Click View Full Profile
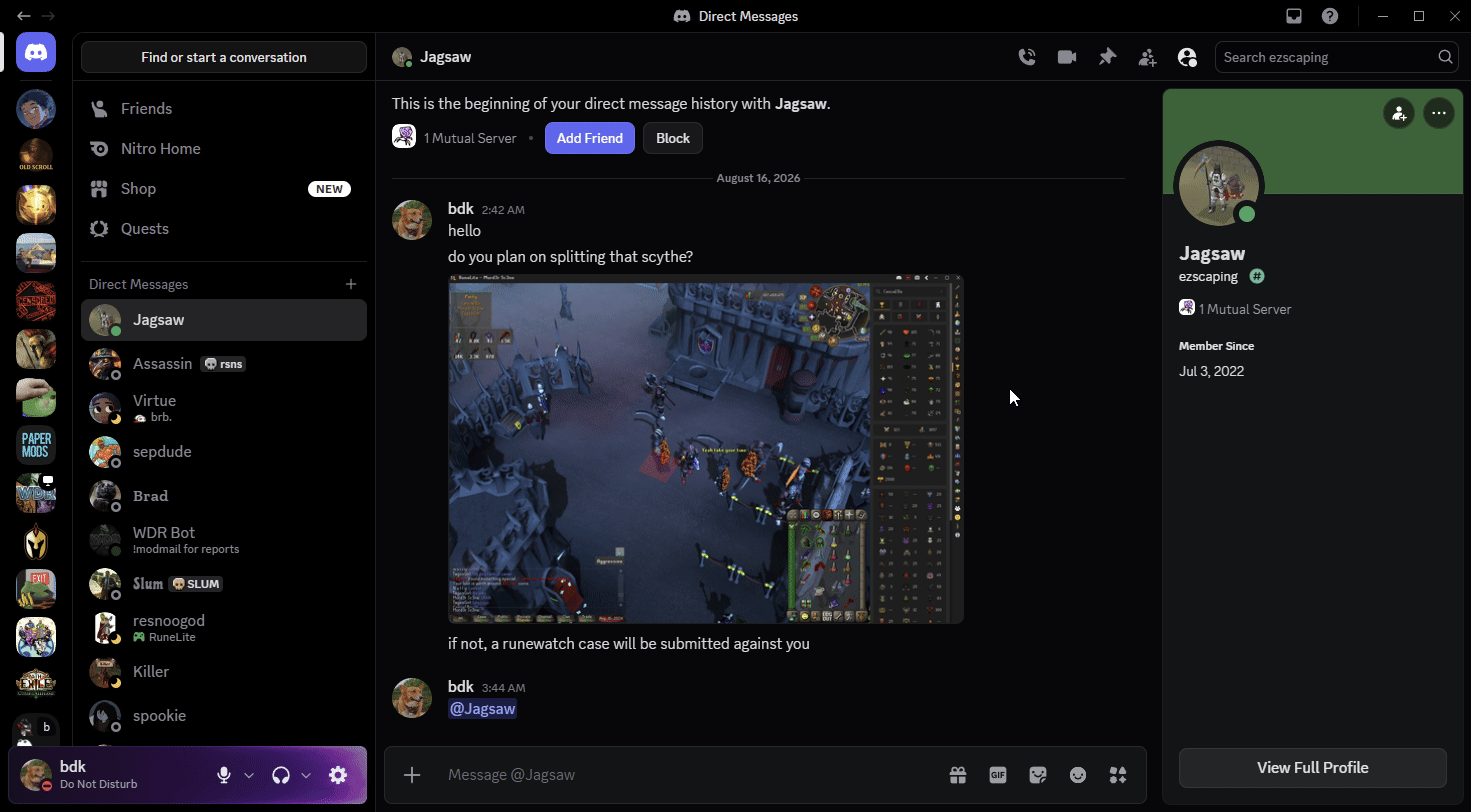 point(1313,768)
